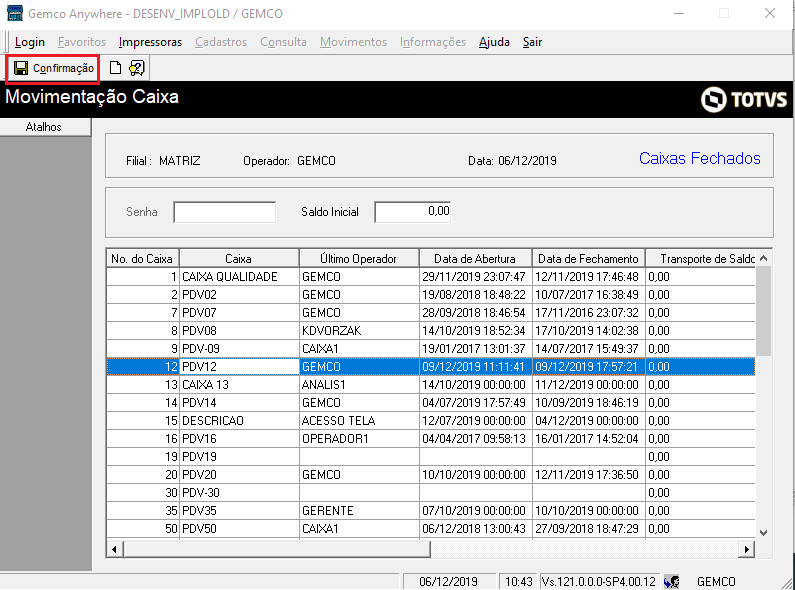Click the vertical scrollbar thumb
Screen dimensions: 795x590
tap(764, 311)
